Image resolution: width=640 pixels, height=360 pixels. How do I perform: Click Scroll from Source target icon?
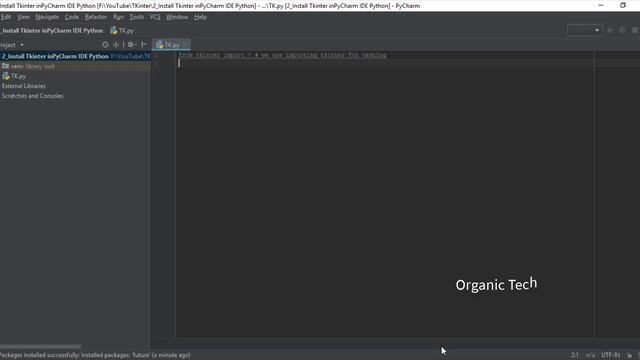(x=105, y=44)
